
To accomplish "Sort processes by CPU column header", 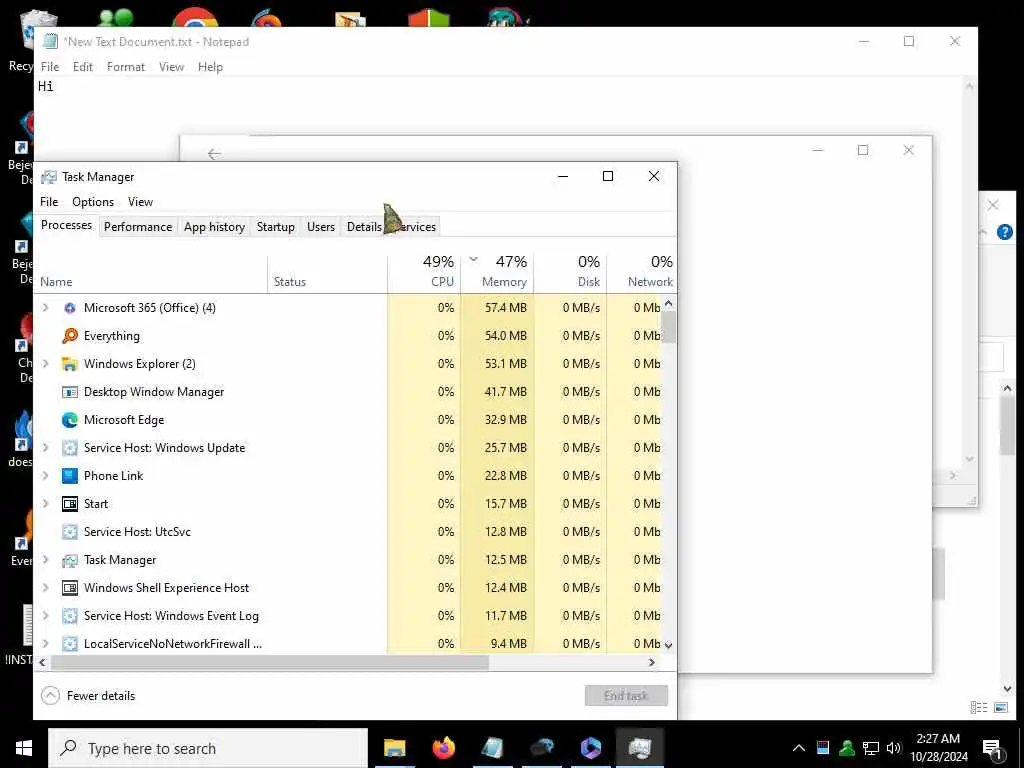I will 424,272.
